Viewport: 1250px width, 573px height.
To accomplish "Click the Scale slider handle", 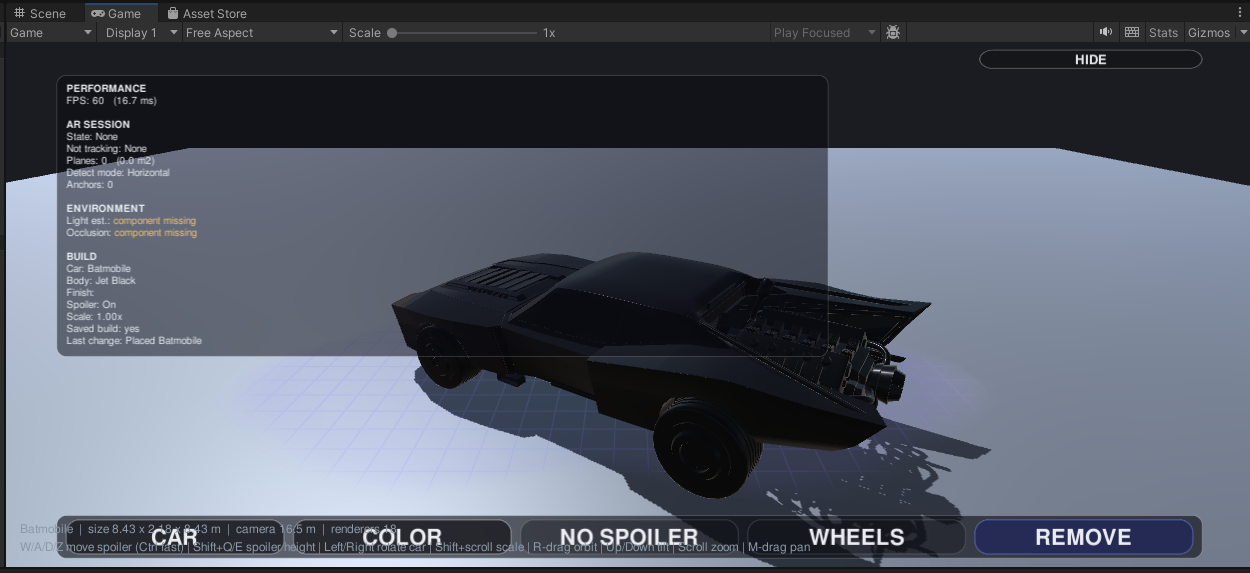I will click(x=392, y=33).
